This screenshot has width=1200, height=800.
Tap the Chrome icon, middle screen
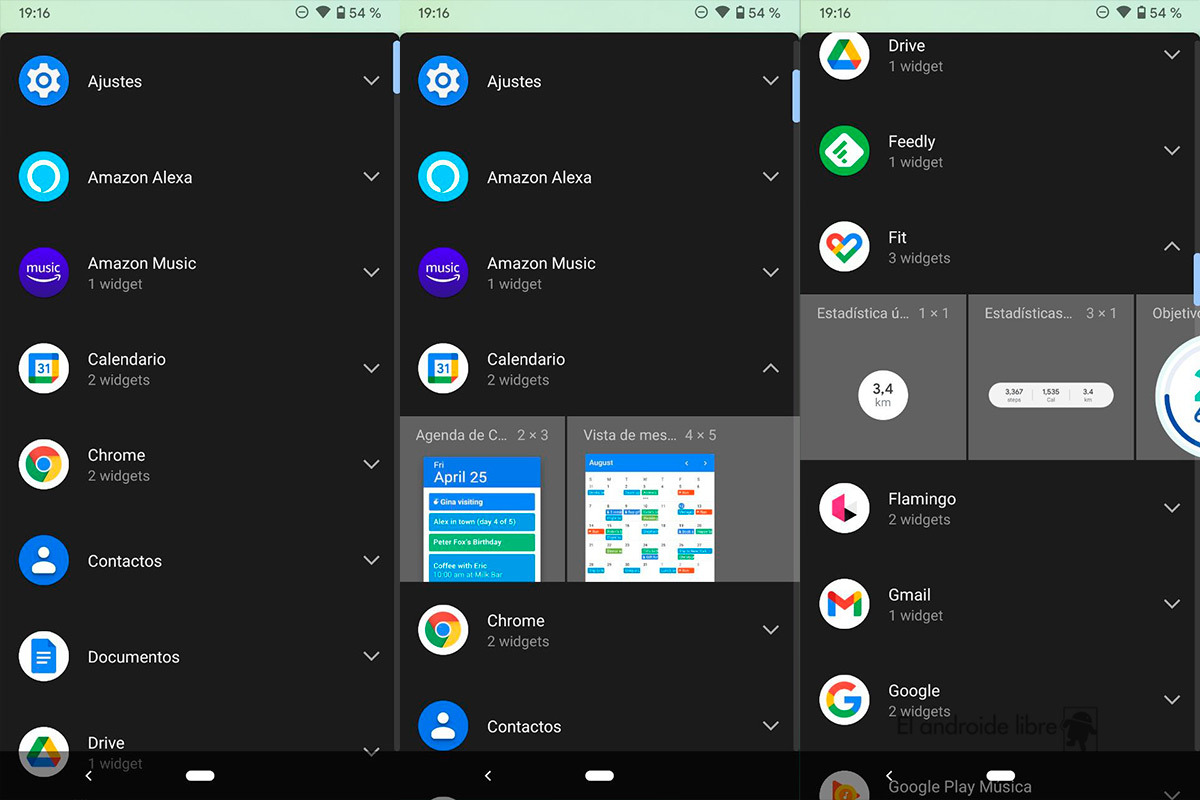[443, 631]
